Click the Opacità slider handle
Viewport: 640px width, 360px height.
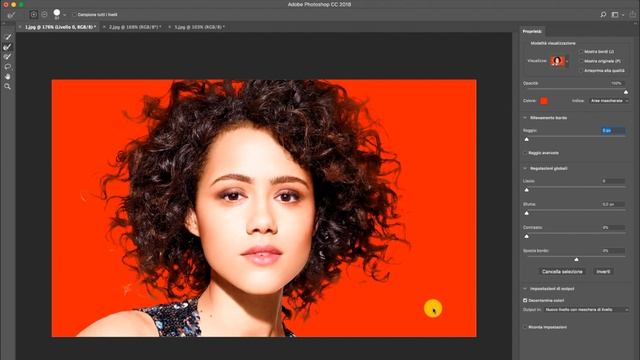(x=626, y=92)
